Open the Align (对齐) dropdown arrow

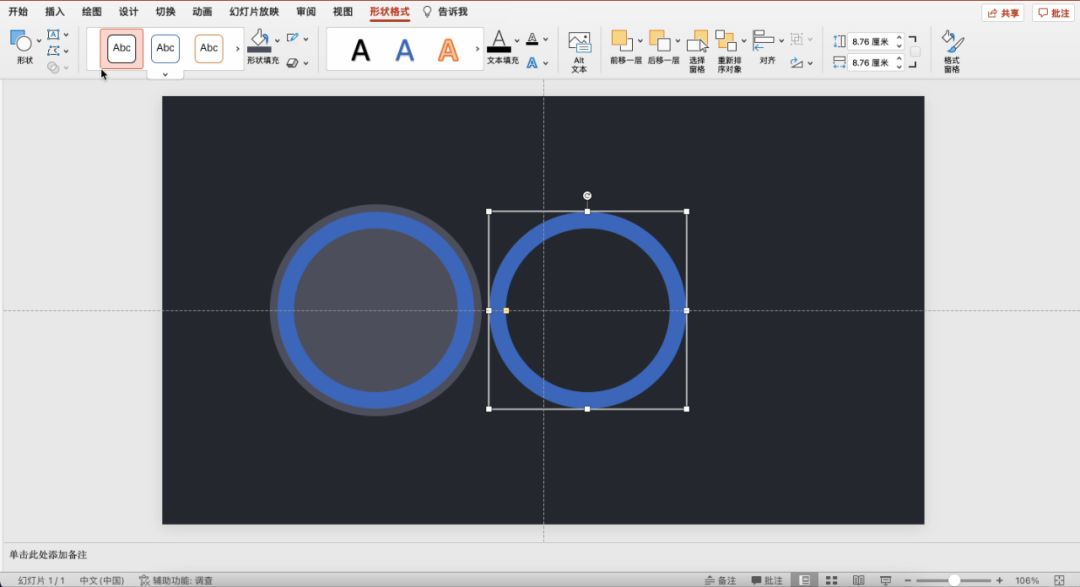point(784,41)
